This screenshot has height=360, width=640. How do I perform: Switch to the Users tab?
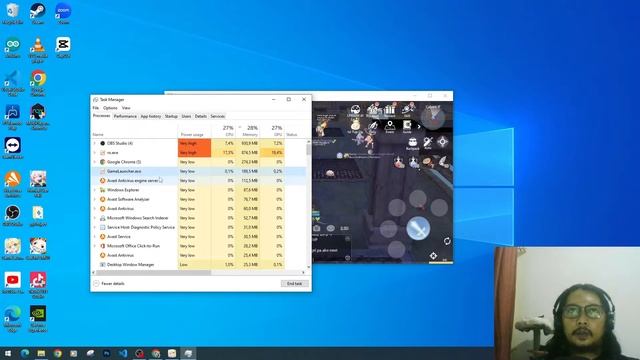pyautogui.click(x=186, y=116)
